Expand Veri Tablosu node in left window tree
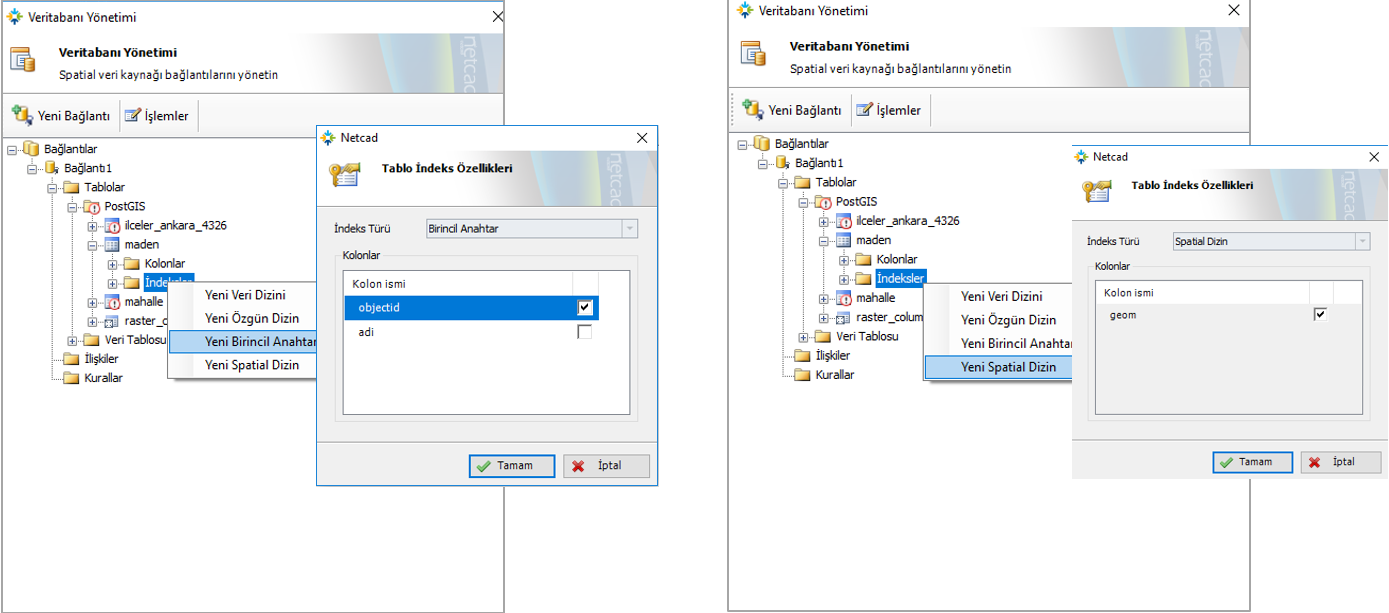 click(71, 340)
